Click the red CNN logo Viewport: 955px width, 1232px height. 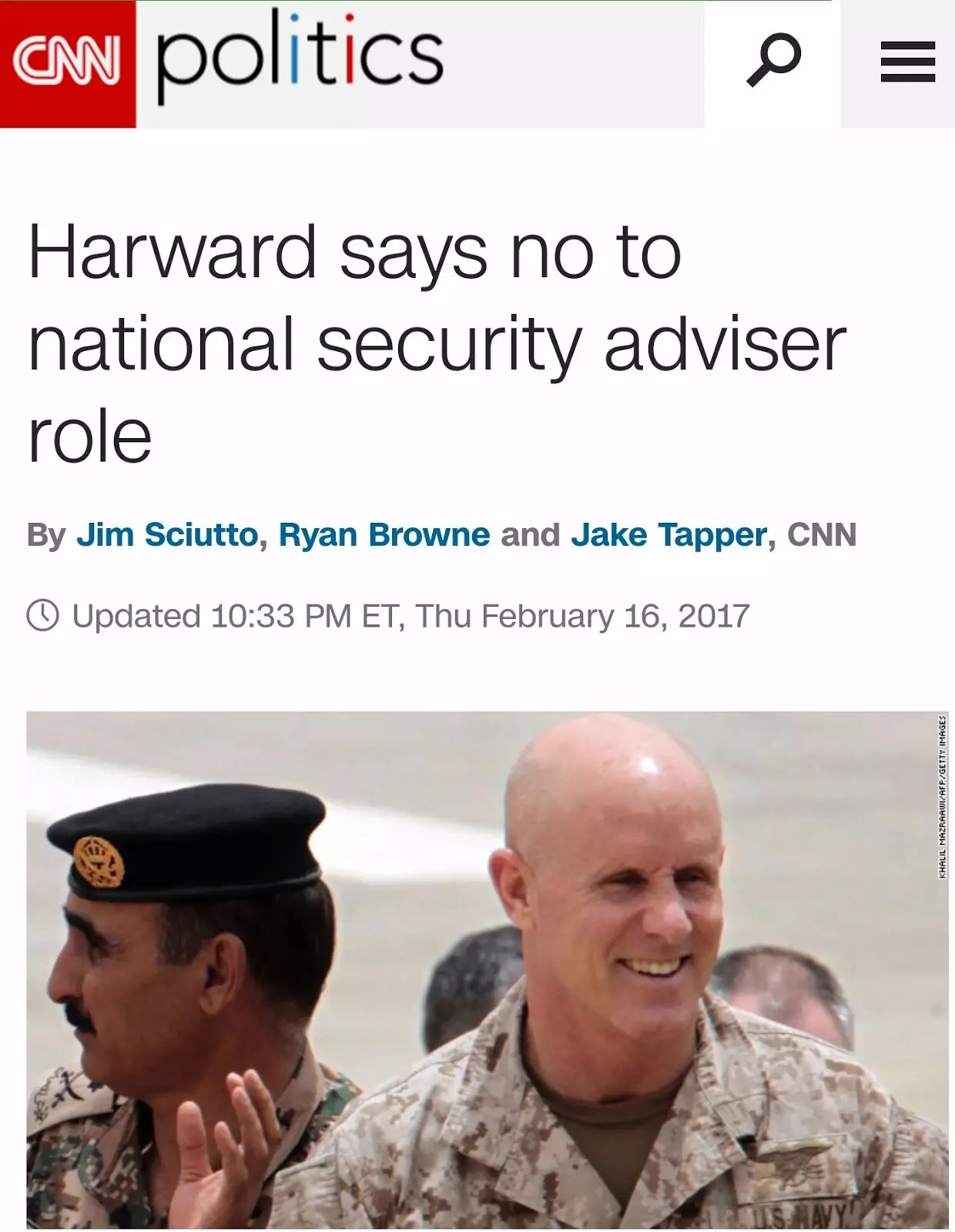pyautogui.click(x=68, y=64)
